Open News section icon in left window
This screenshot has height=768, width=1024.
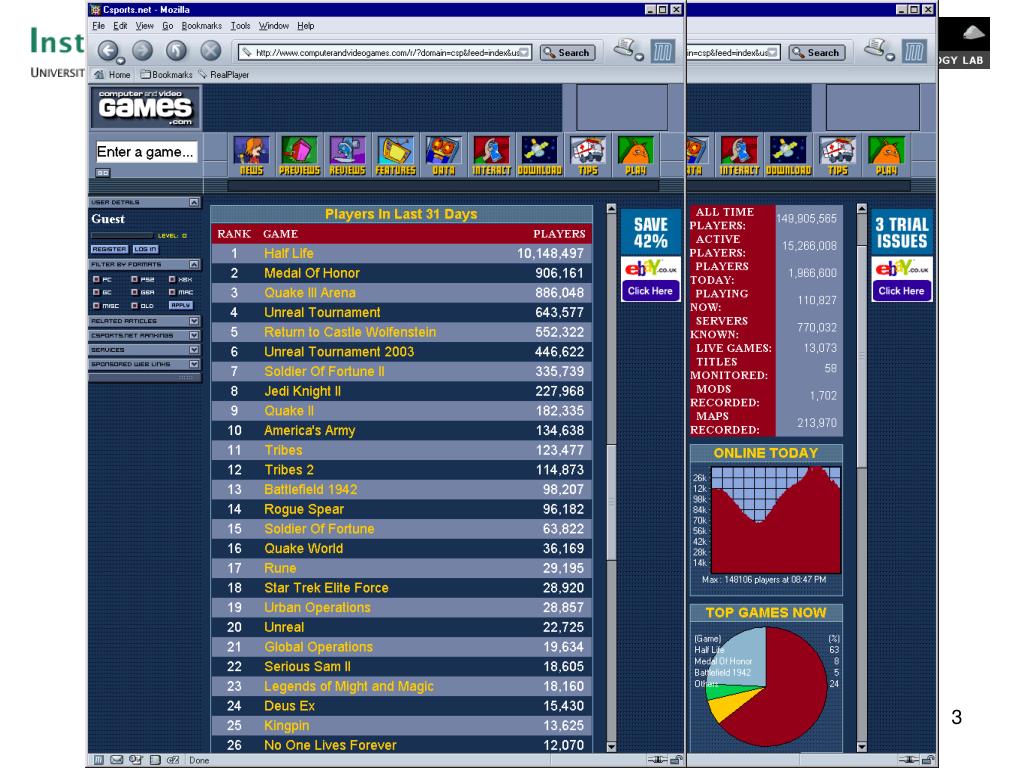[x=251, y=156]
